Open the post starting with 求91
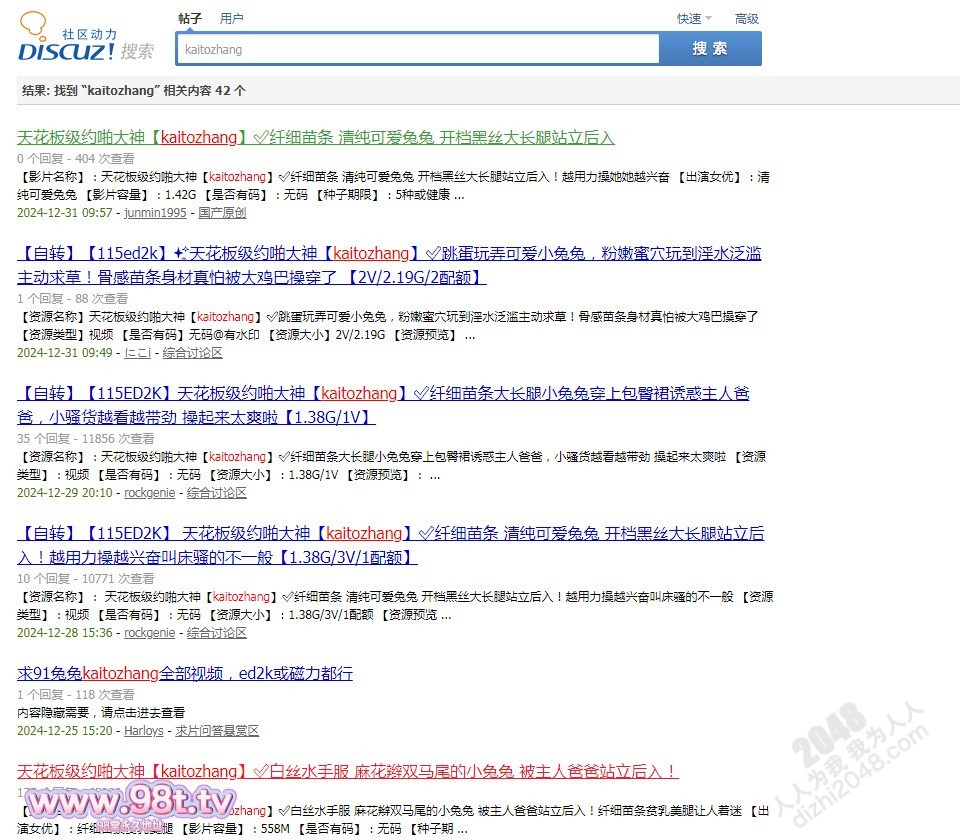Screen dimensions: 960x840 [x=185, y=673]
